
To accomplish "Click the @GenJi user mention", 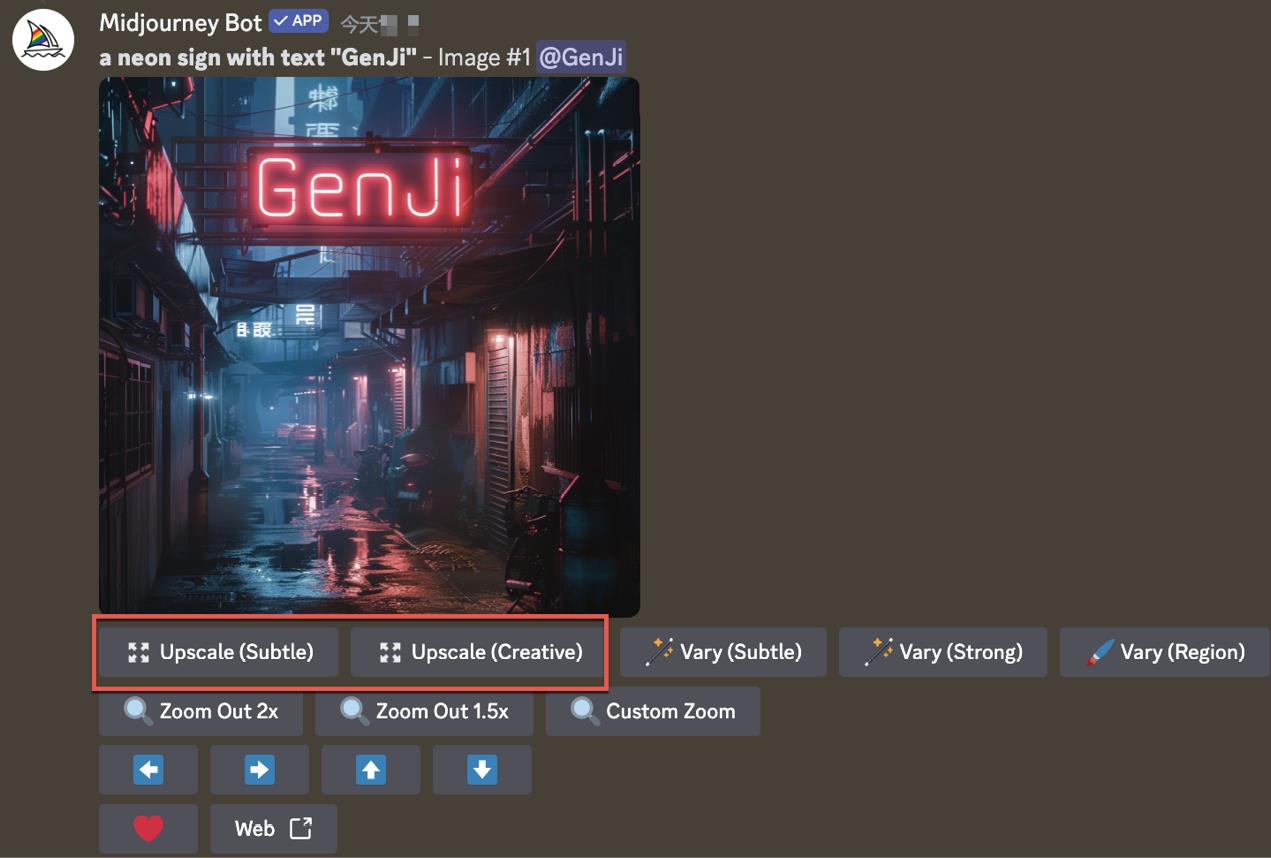I will [x=581, y=57].
